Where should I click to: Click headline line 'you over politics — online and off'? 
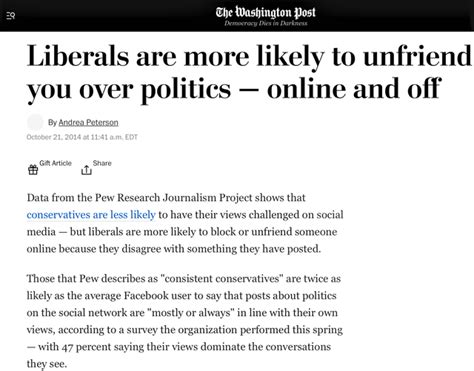[x=234, y=89]
